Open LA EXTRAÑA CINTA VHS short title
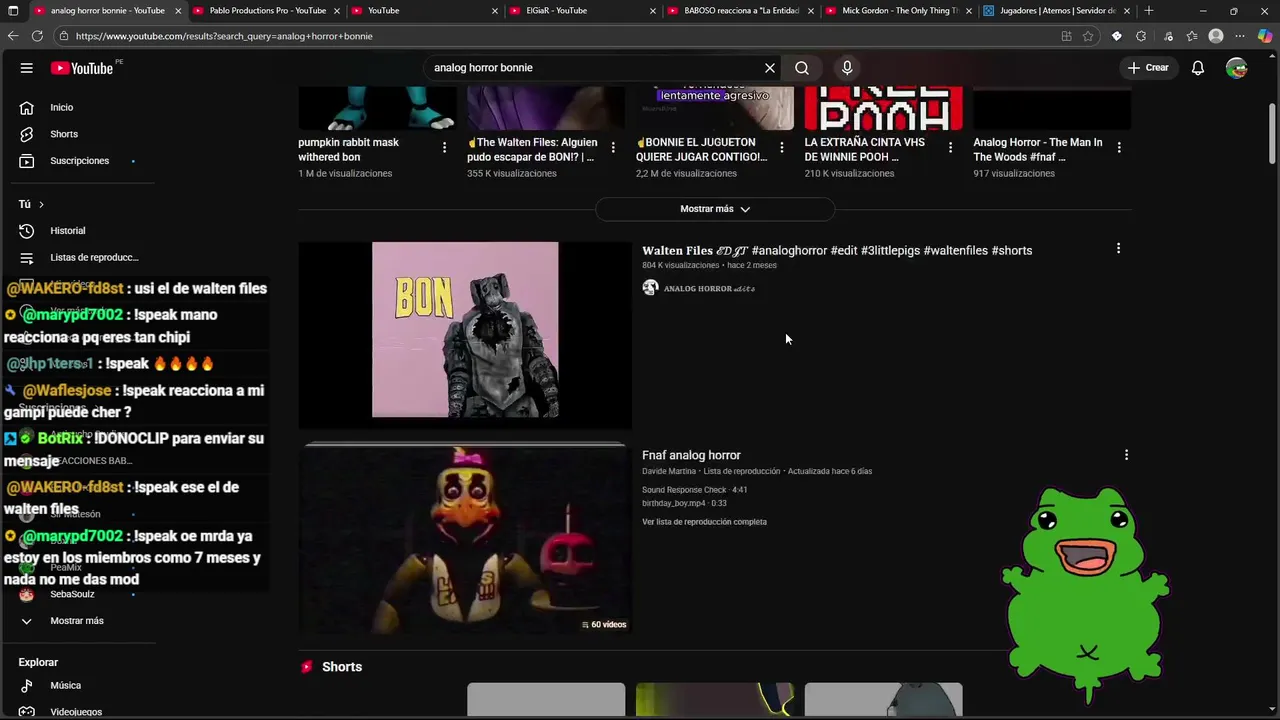Screen dimensions: 1280x720 tap(865, 150)
